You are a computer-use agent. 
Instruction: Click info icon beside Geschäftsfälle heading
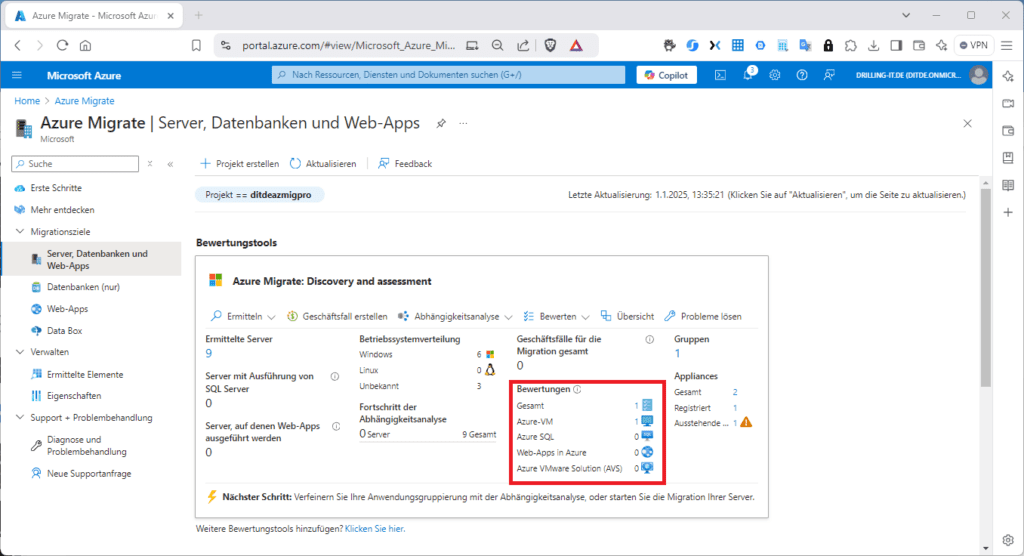point(650,339)
